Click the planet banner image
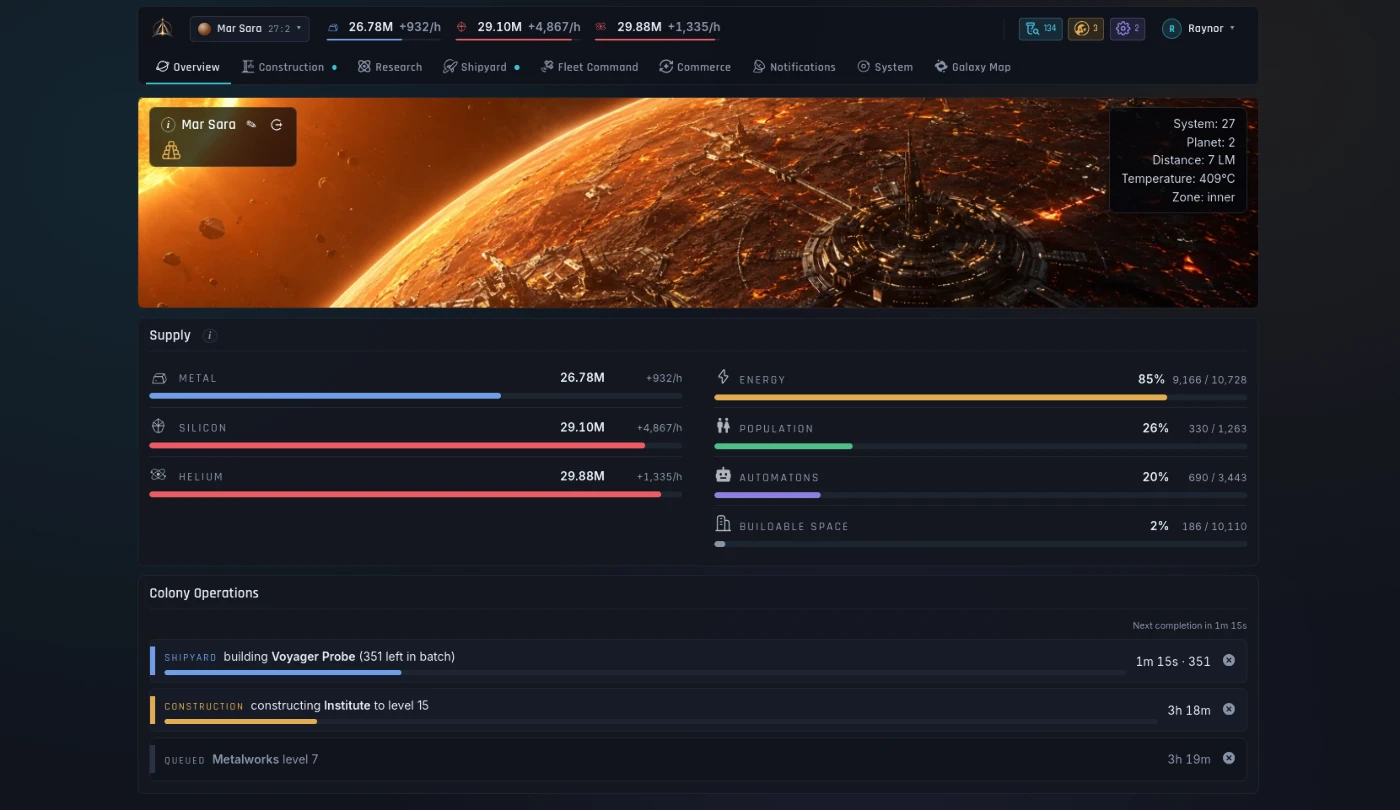The width and height of the screenshot is (1400, 810). (x=698, y=203)
